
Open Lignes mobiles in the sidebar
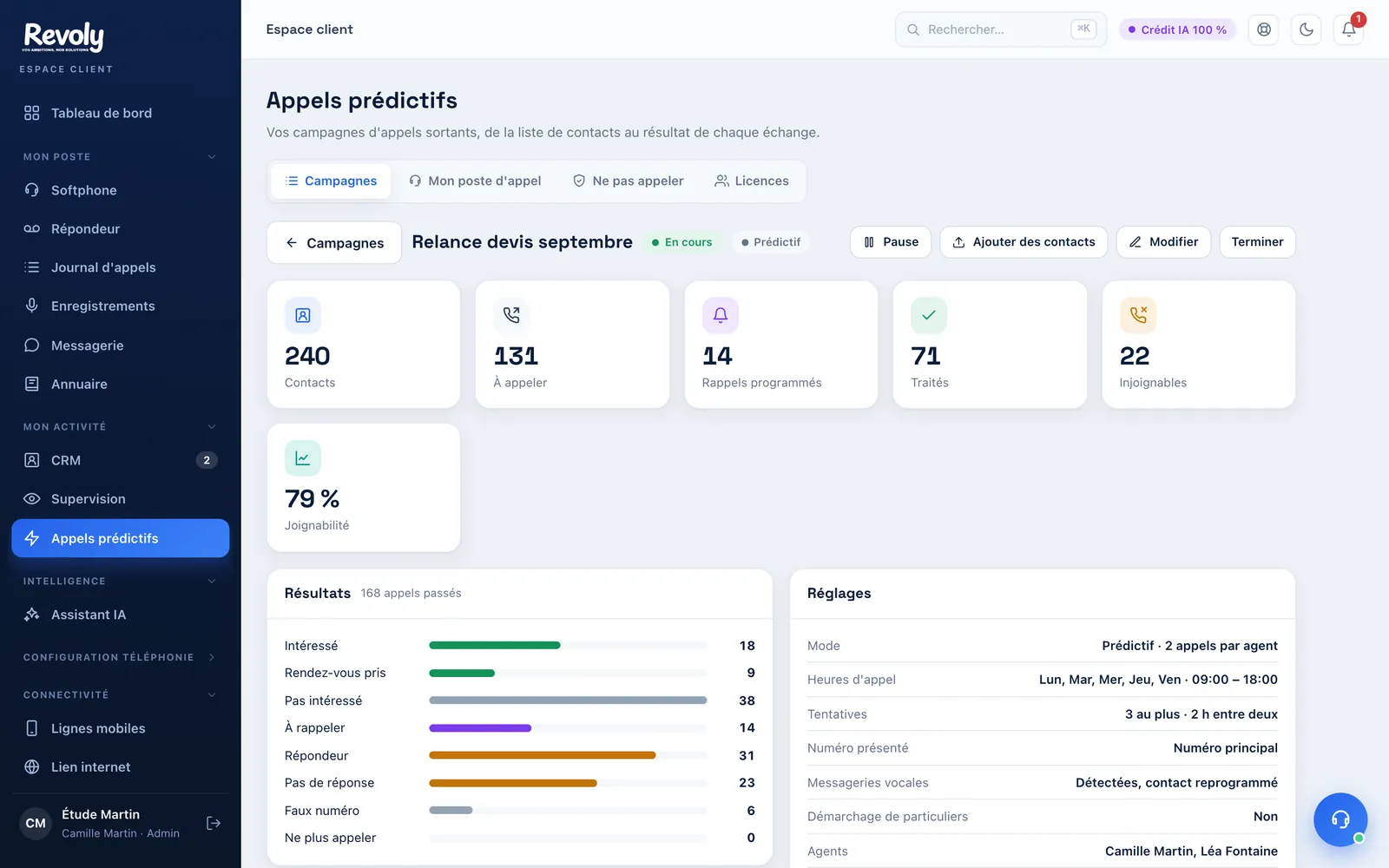[121, 728]
